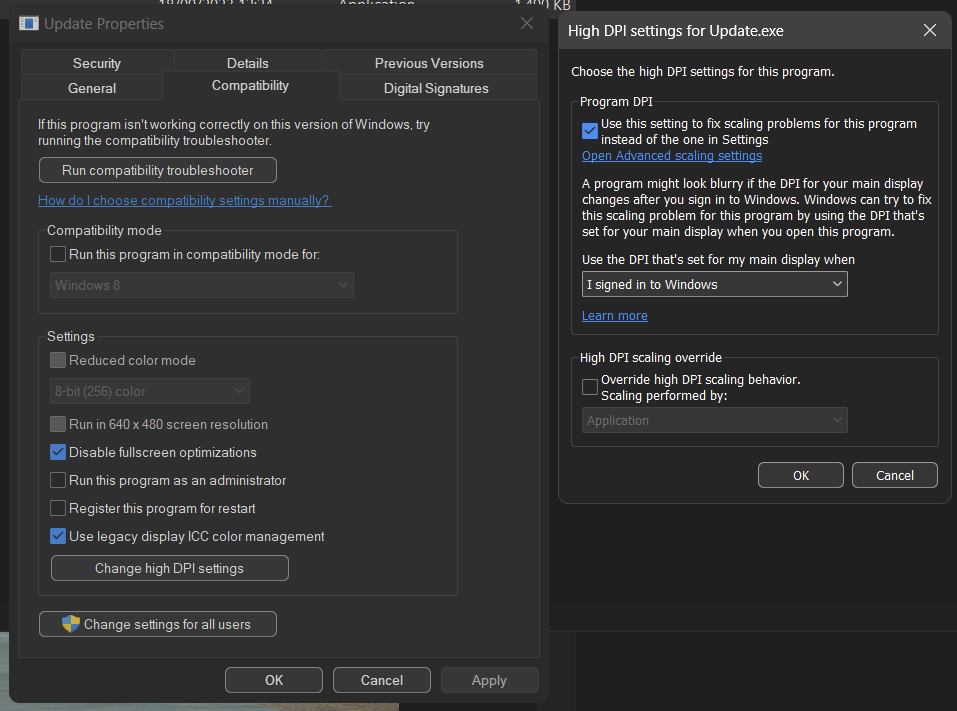Close the High DPI settings dialog

pos(930,31)
